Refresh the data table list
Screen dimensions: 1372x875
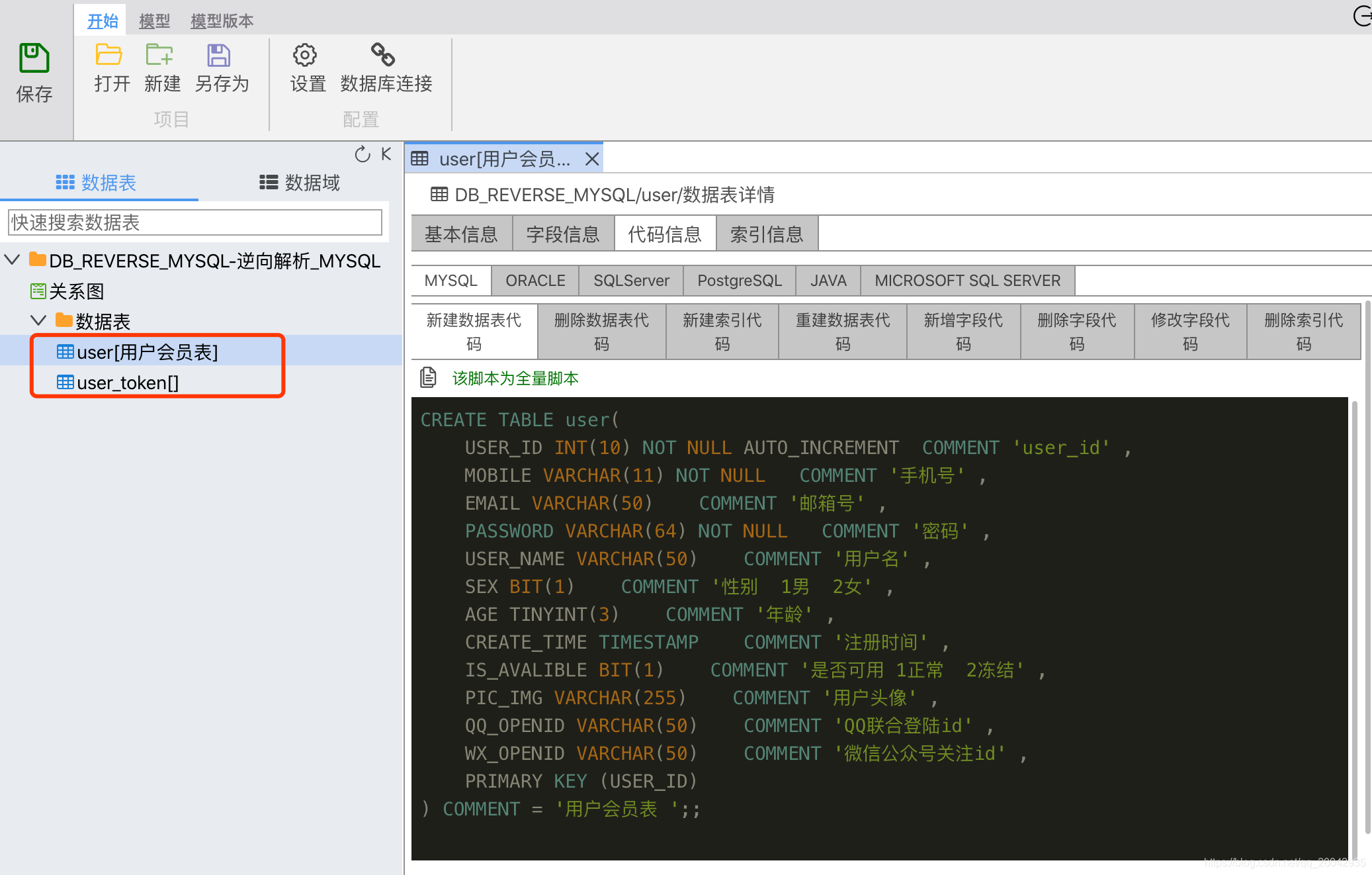(x=362, y=155)
